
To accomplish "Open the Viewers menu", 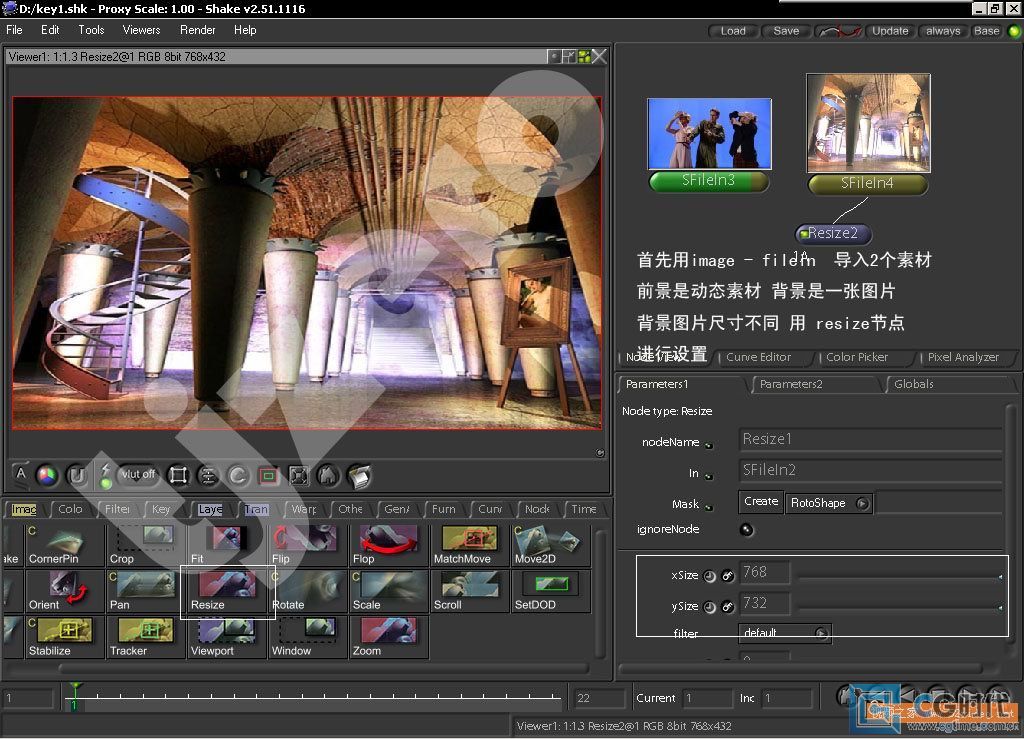I will pos(141,30).
